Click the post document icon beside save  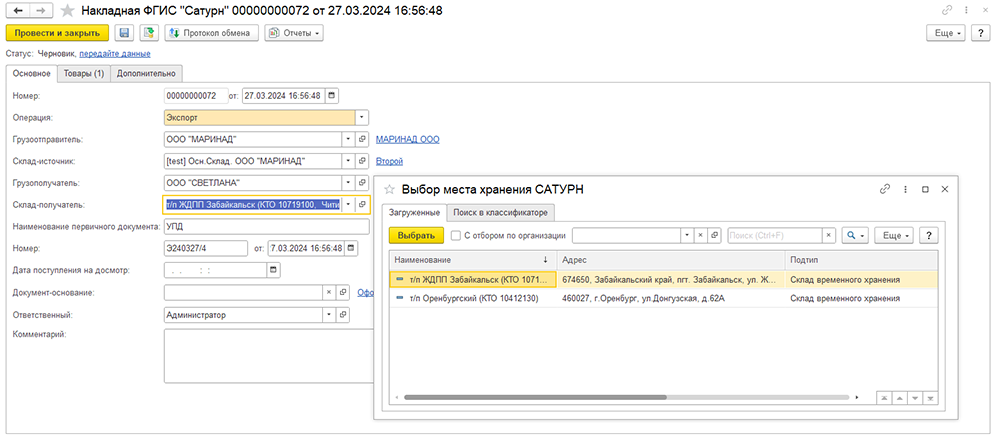click(x=149, y=33)
